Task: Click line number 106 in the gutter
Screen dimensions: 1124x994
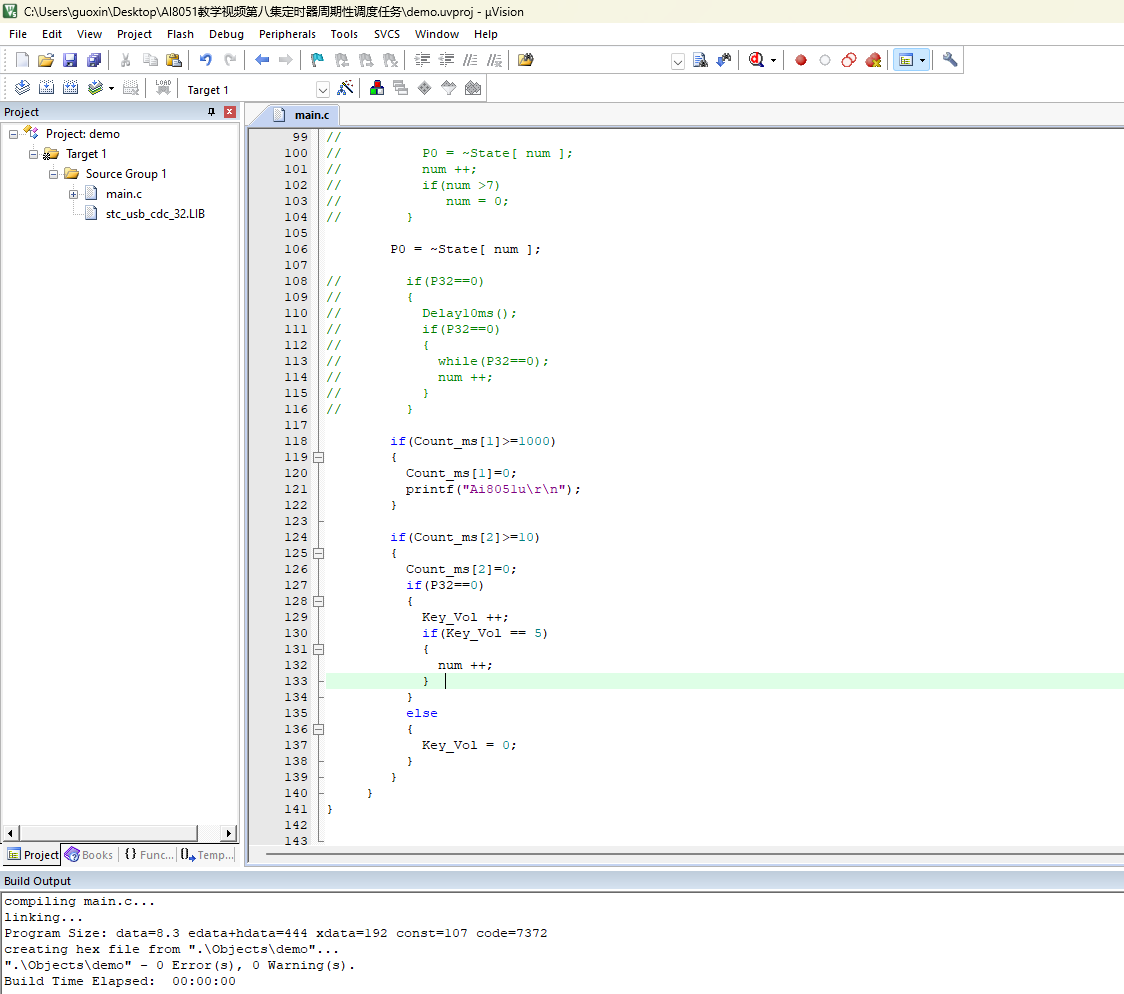Action: pos(295,249)
